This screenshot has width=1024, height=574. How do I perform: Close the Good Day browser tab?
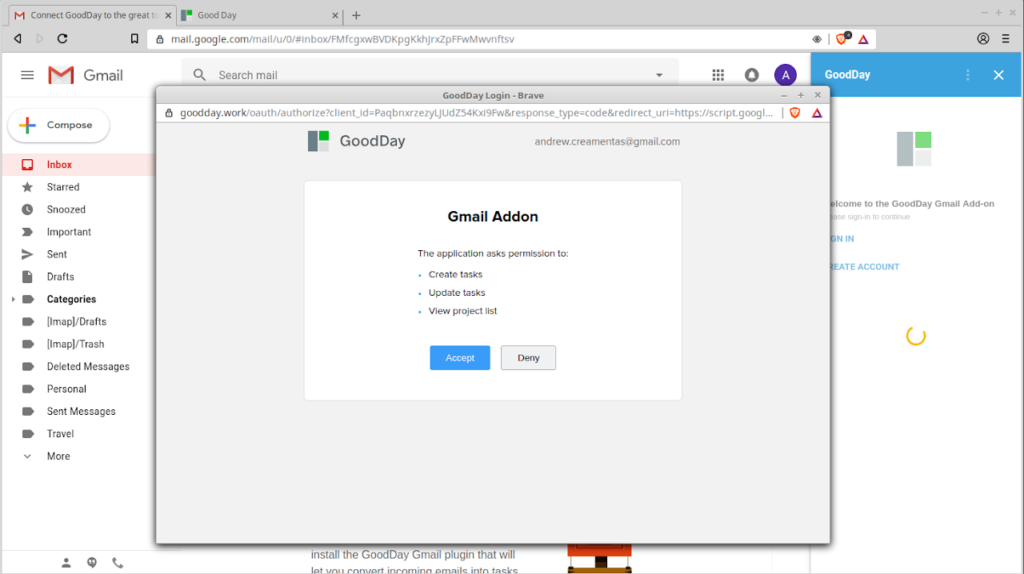(335, 15)
